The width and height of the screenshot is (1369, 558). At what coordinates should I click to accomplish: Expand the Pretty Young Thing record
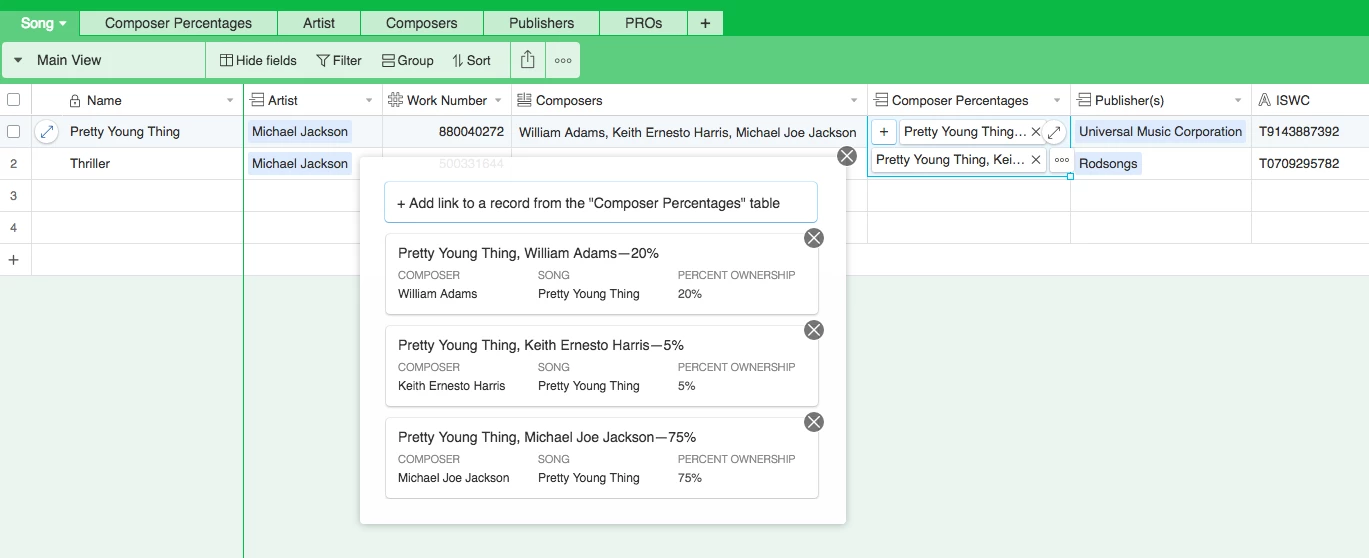[x=46, y=131]
